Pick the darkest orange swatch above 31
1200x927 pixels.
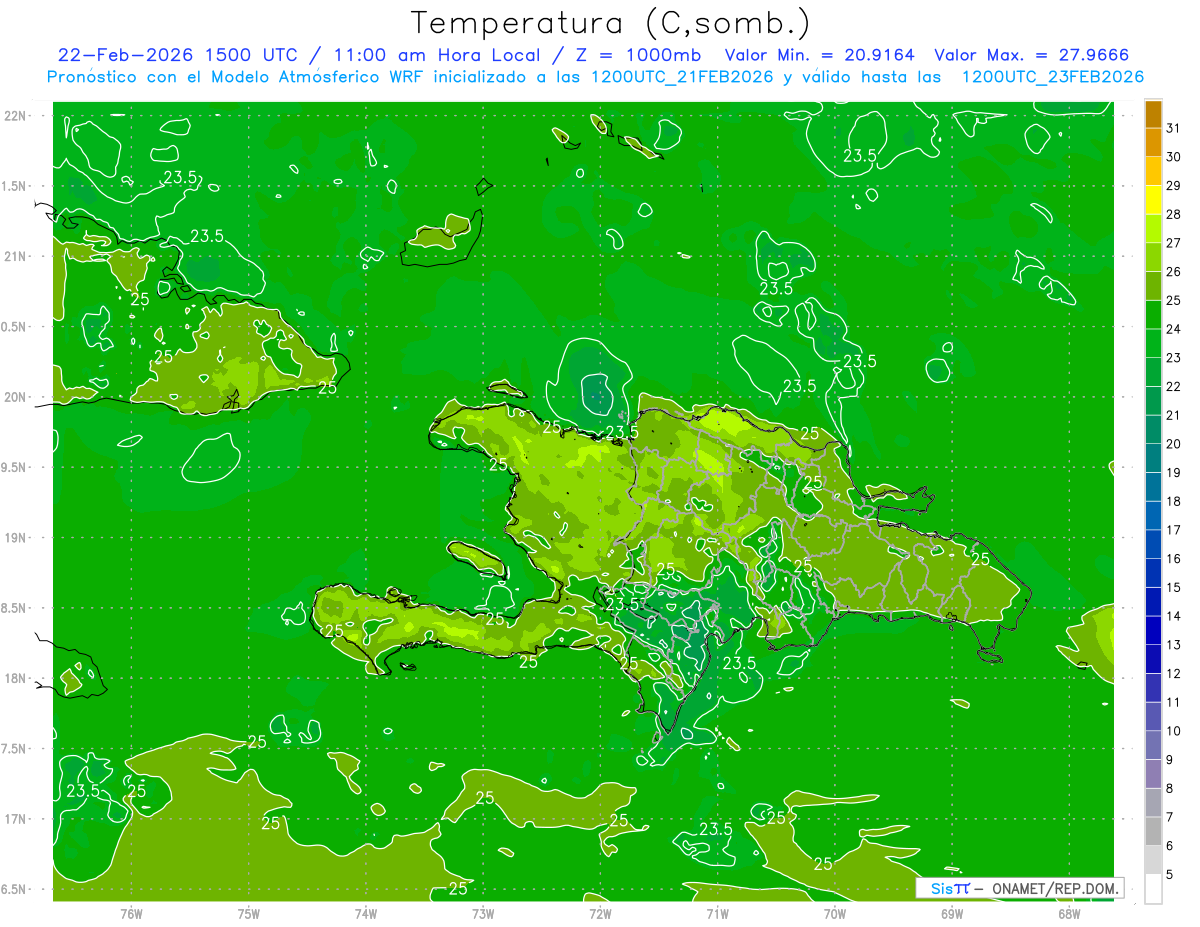(1153, 114)
